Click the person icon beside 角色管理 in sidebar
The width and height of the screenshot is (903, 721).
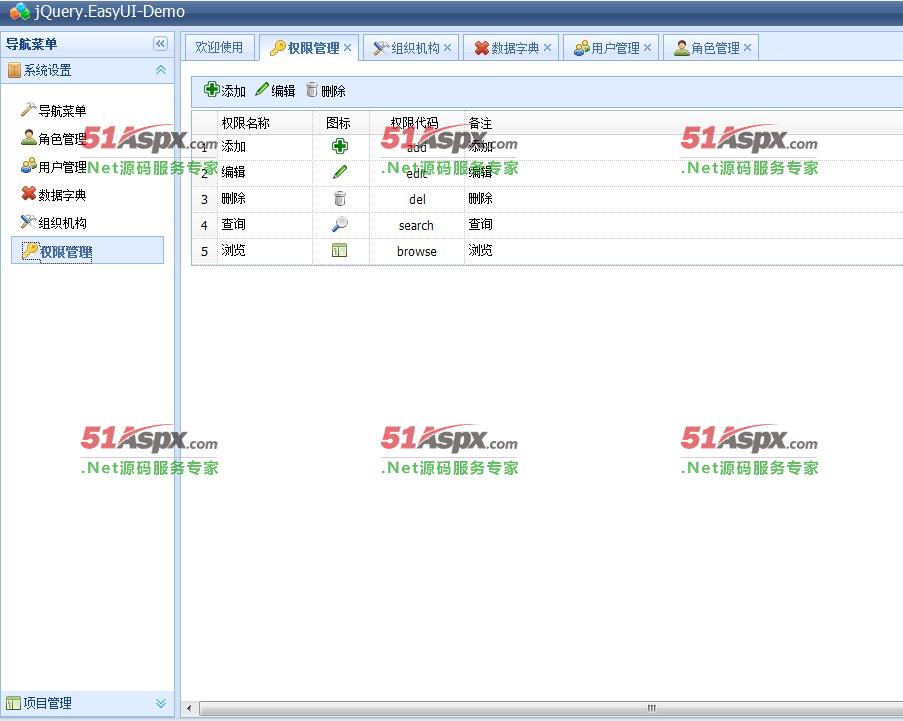pyautogui.click(x=28, y=137)
